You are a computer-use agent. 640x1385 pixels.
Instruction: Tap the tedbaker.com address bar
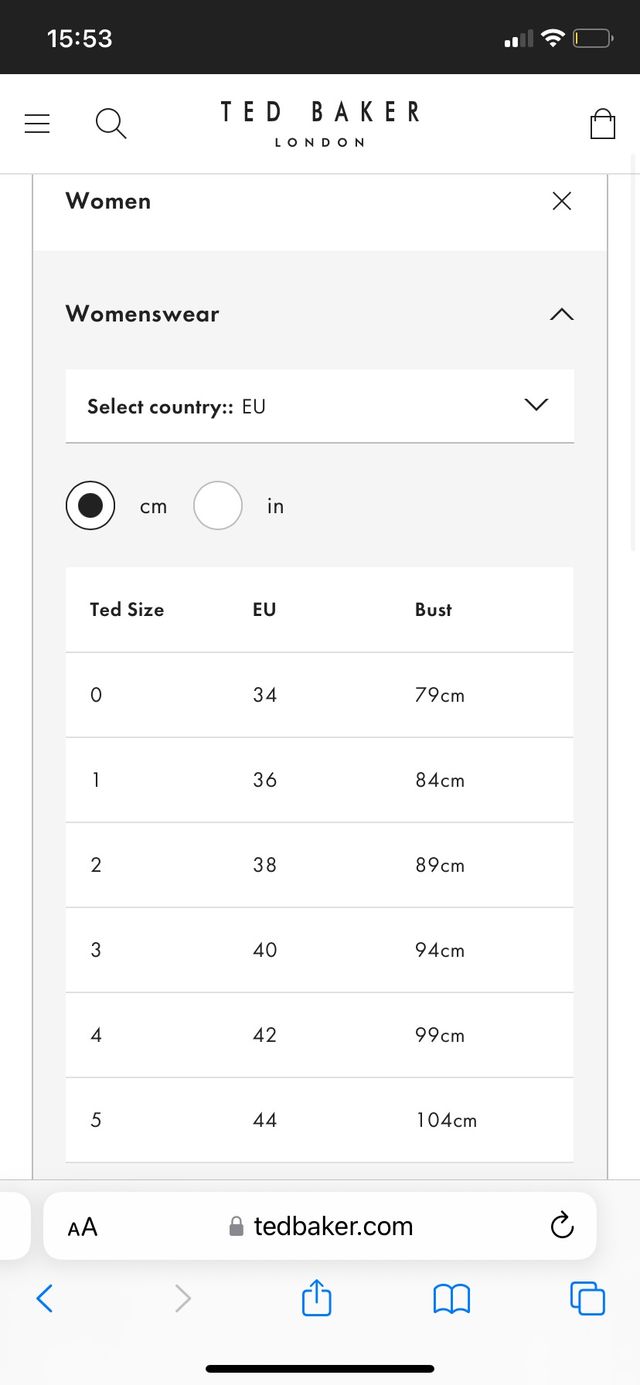pos(332,1226)
